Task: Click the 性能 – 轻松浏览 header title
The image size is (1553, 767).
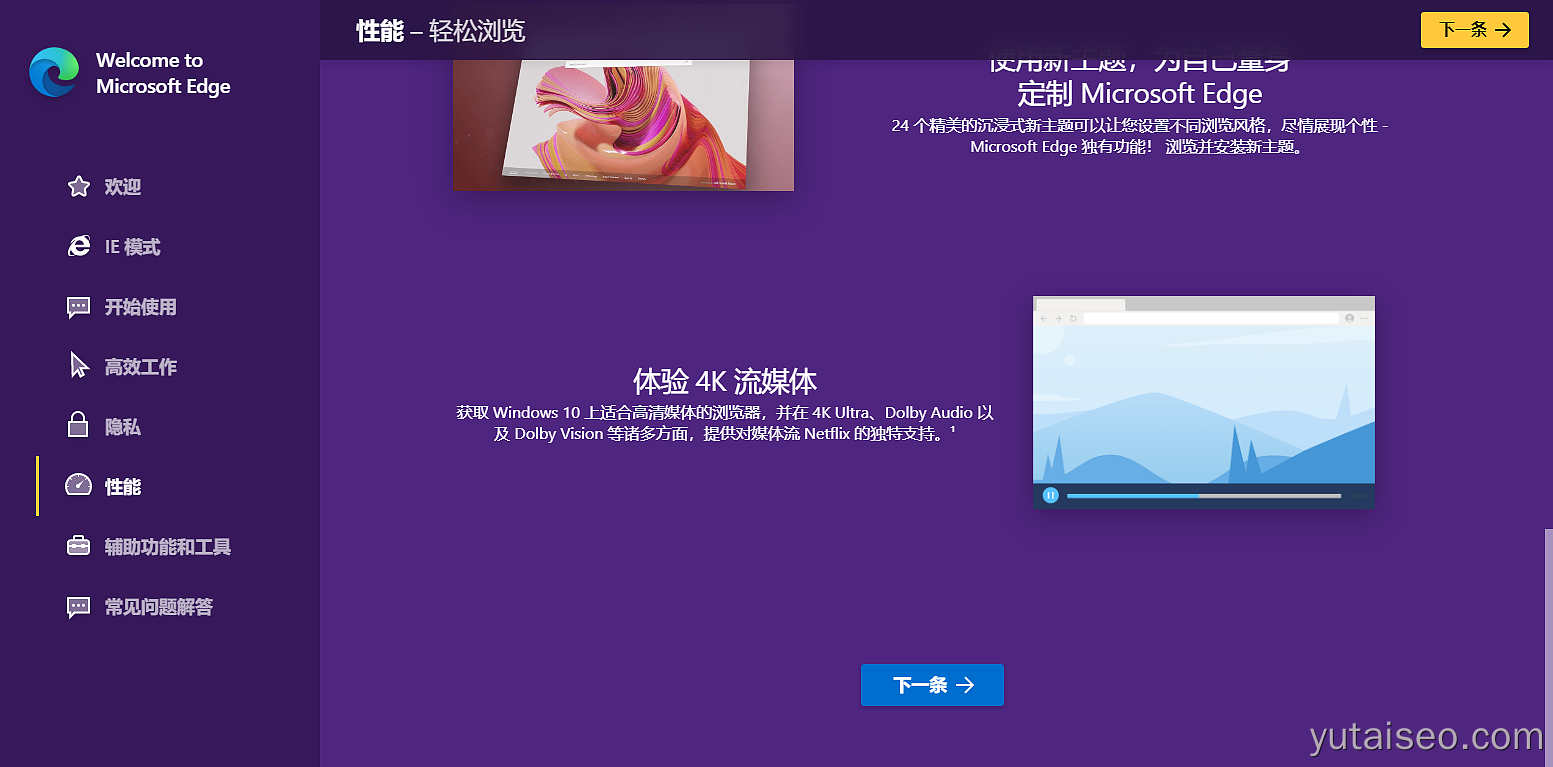Action: tap(441, 31)
